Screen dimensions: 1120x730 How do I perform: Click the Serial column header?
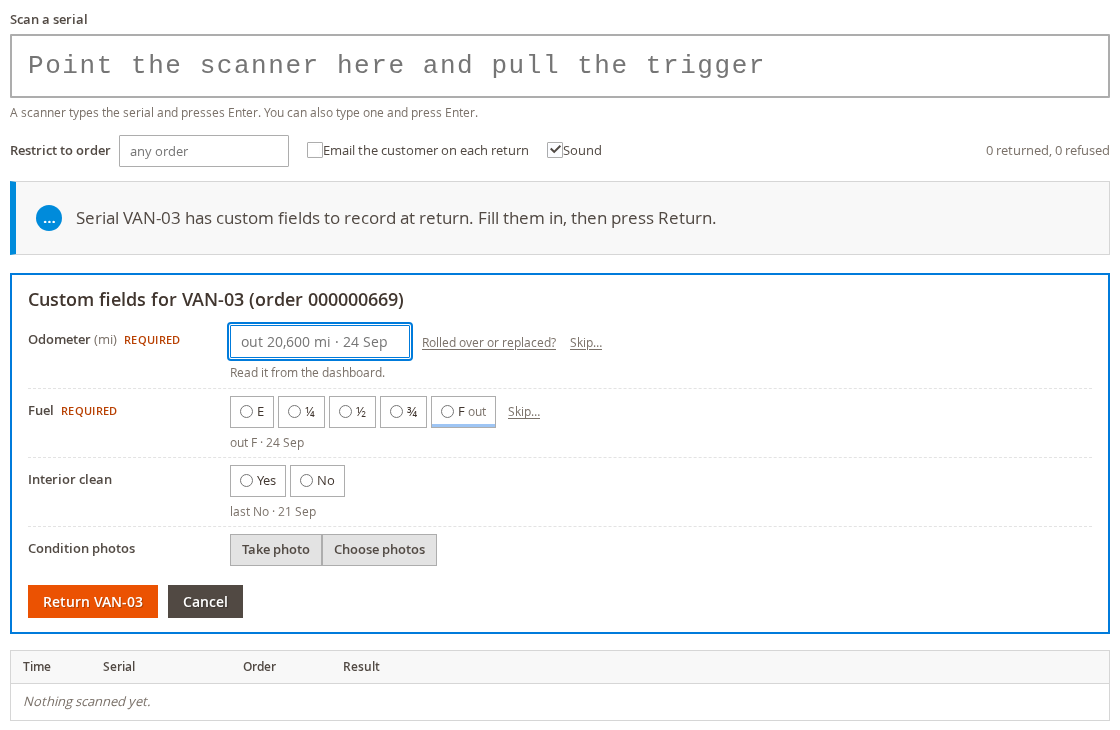point(119,666)
